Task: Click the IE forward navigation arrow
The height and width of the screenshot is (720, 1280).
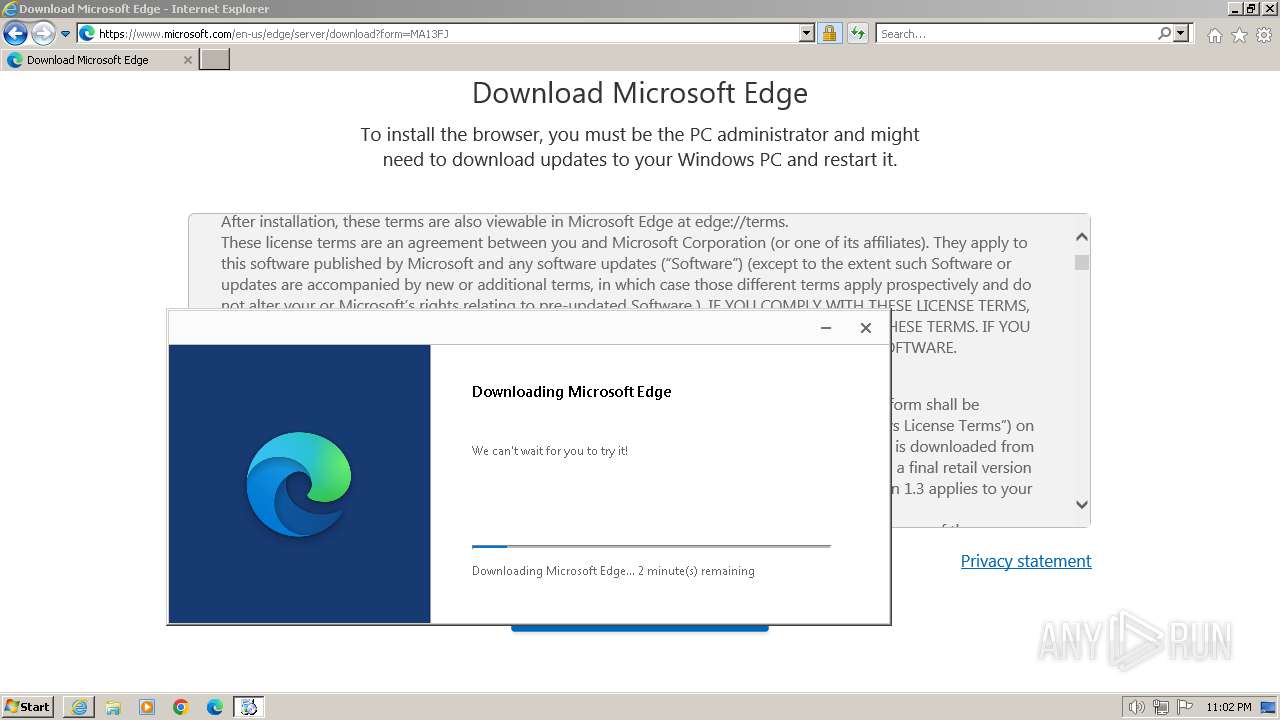Action: coord(42,33)
